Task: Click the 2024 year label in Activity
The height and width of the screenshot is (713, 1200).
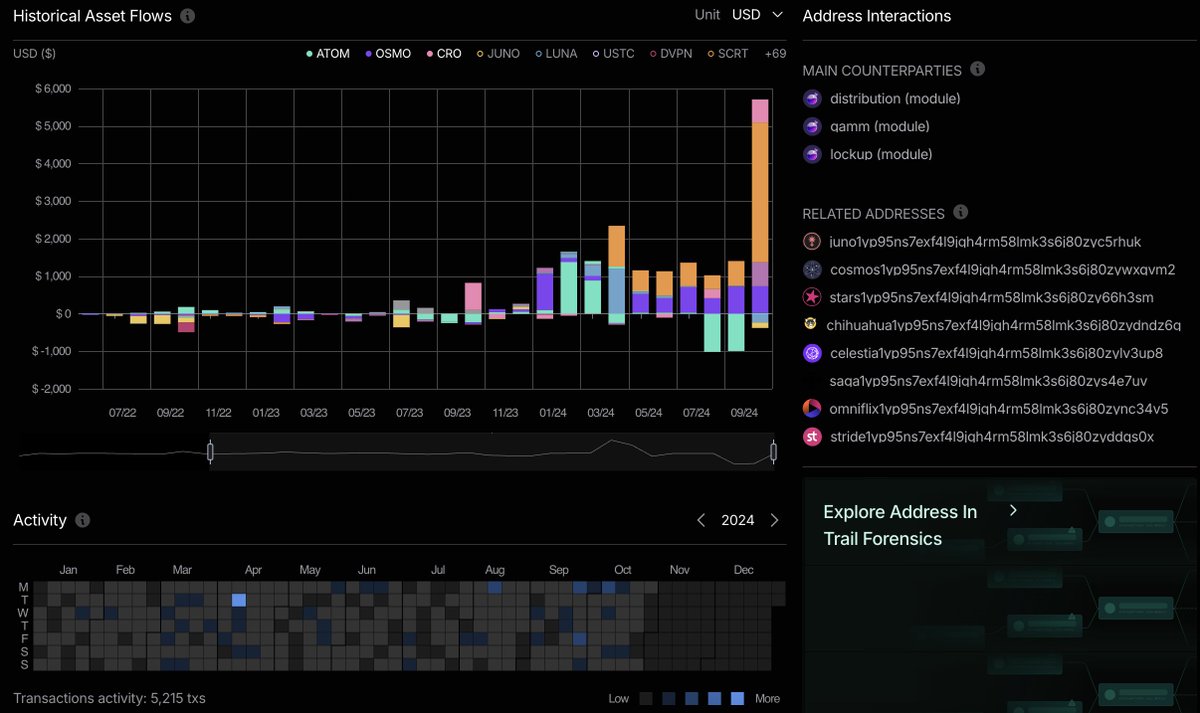Action: click(x=738, y=520)
